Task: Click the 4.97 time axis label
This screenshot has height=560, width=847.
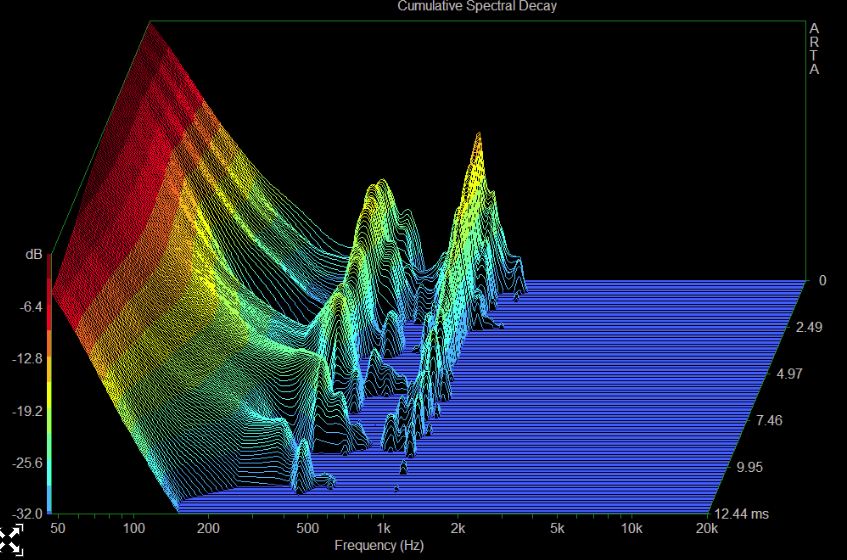Action: [x=789, y=374]
